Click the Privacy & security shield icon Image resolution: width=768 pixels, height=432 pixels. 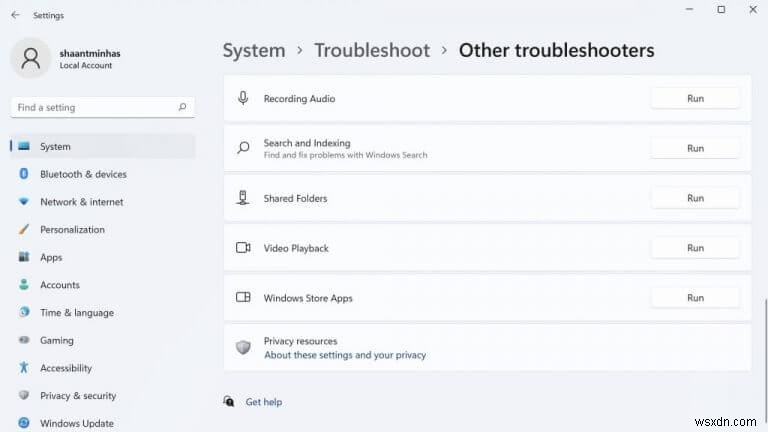24,396
